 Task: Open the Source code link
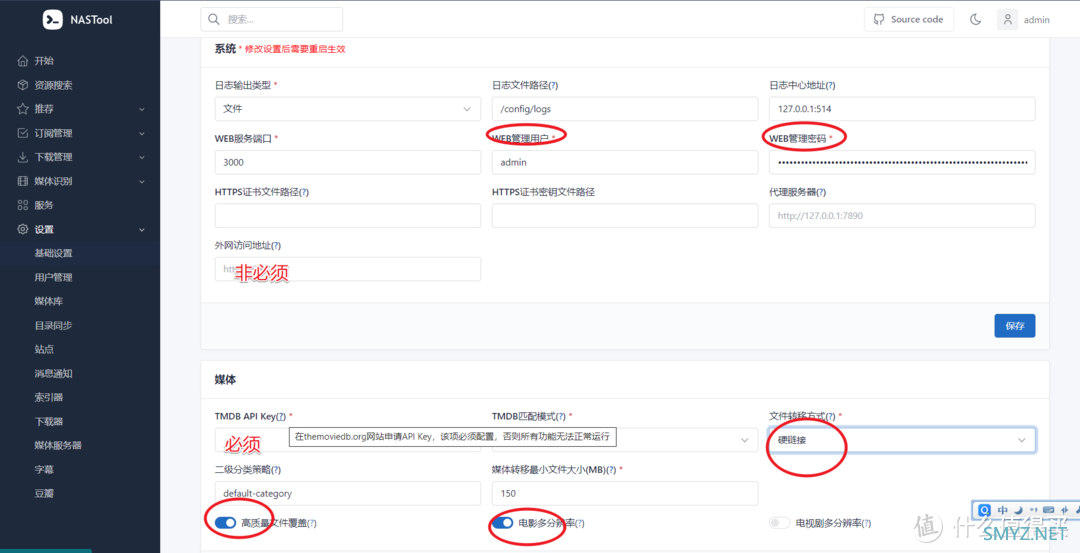click(907, 19)
